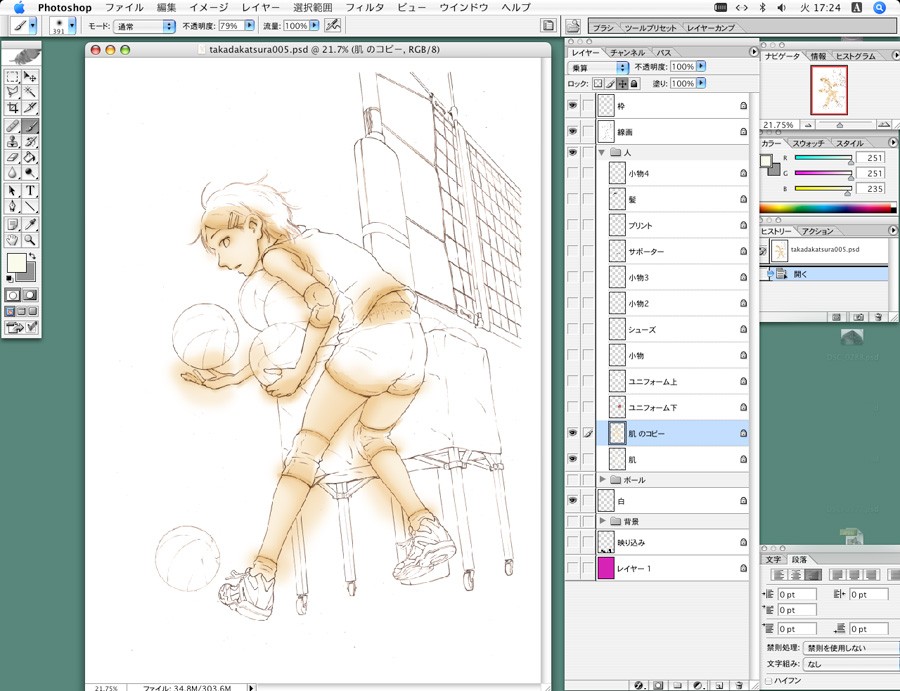Viewport: 900px width, 691px height.
Task: Select the Magic Wand tool
Action: coord(30,92)
